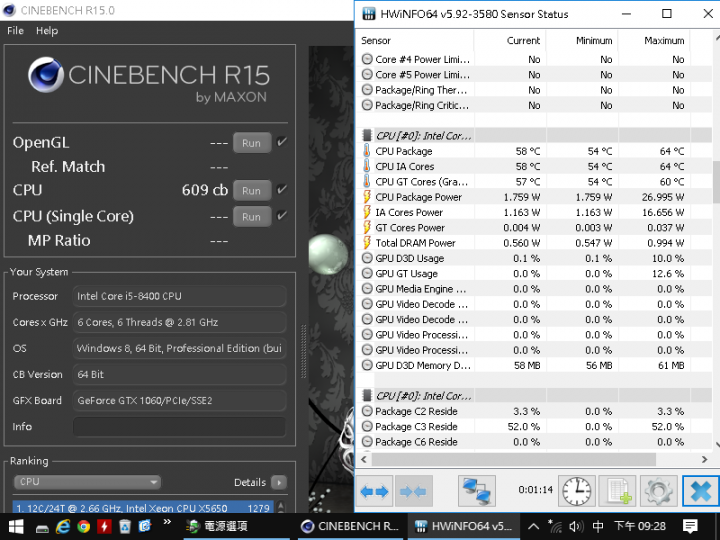This screenshot has height=540, width=720.
Task: Expand the Ranking Details arrow
Action: click(x=279, y=482)
